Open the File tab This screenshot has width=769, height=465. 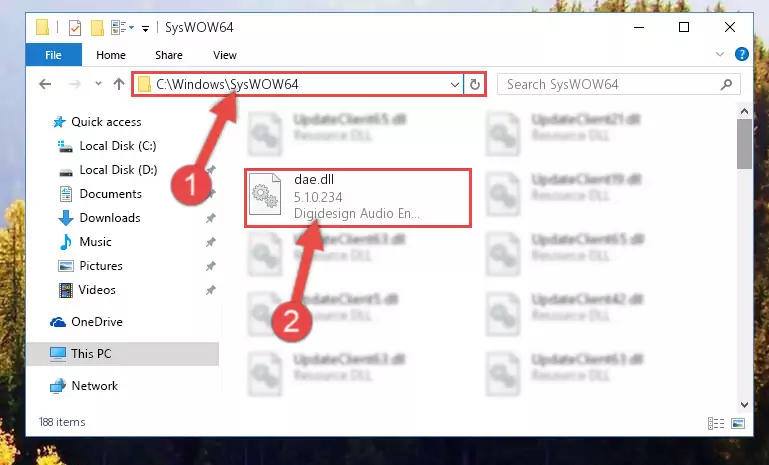pyautogui.click(x=53, y=55)
